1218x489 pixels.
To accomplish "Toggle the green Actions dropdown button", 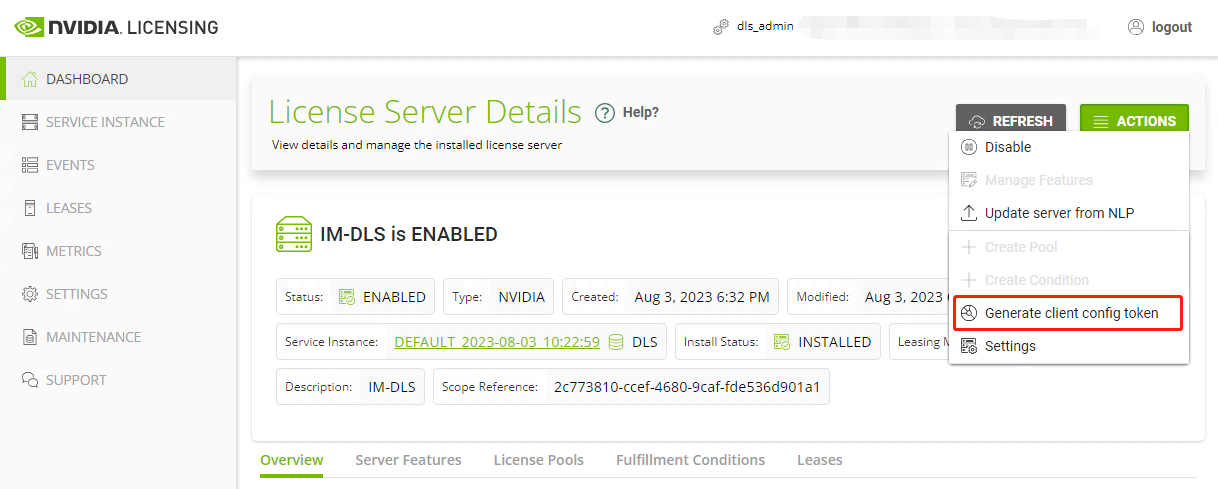I will [x=1134, y=121].
